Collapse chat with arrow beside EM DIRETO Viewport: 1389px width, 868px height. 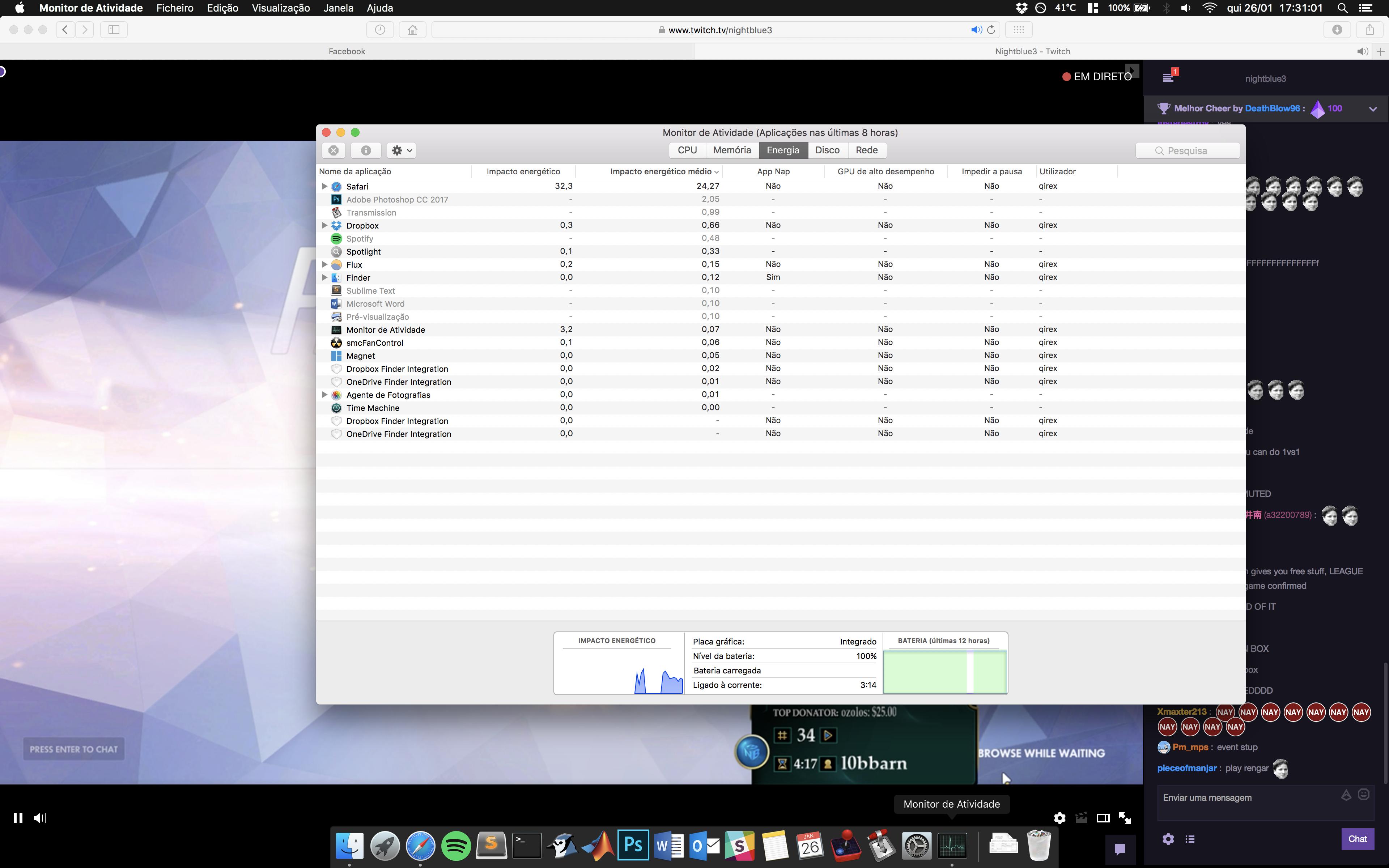click(1131, 71)
